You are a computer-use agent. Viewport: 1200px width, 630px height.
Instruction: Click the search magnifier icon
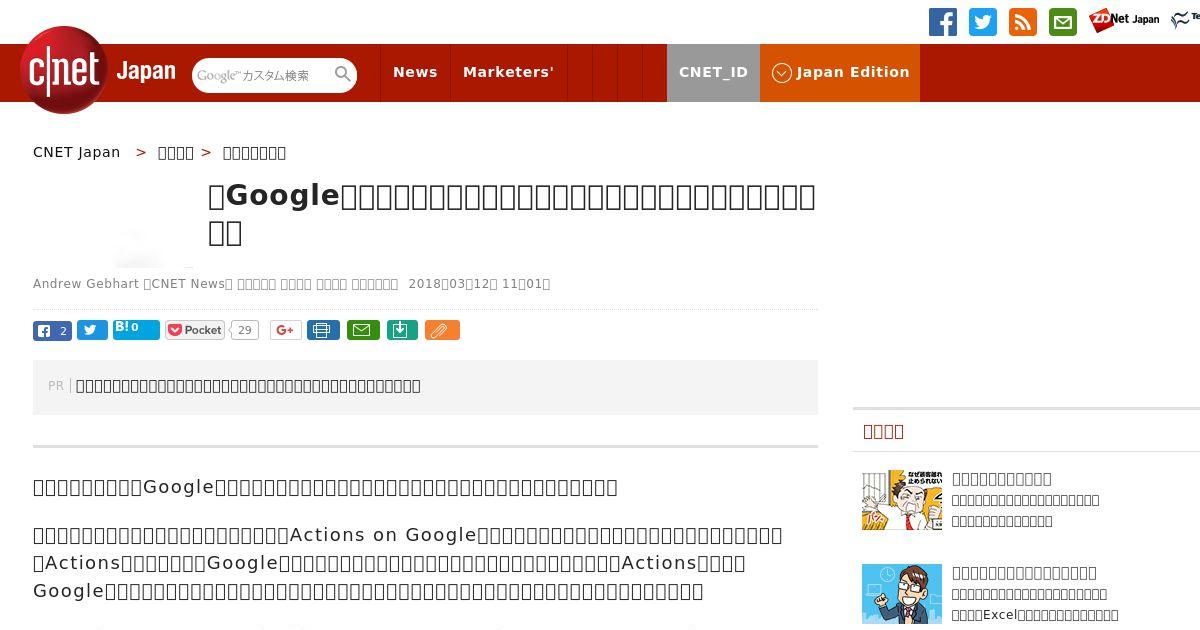pos(343,75)
